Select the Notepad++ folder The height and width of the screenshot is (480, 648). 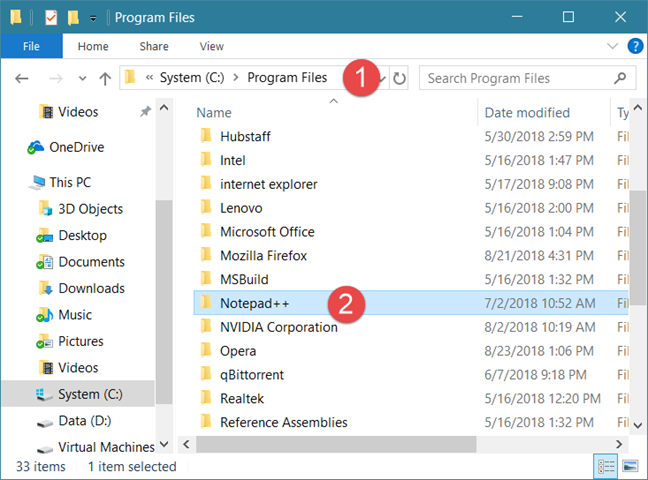click(411, 303)
